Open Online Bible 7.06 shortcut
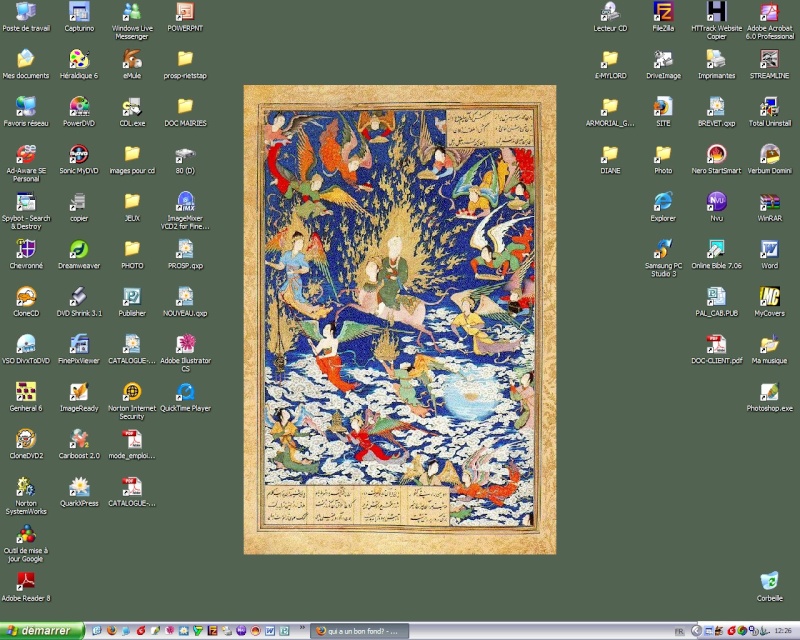800x640 pixels. point(716,254)
